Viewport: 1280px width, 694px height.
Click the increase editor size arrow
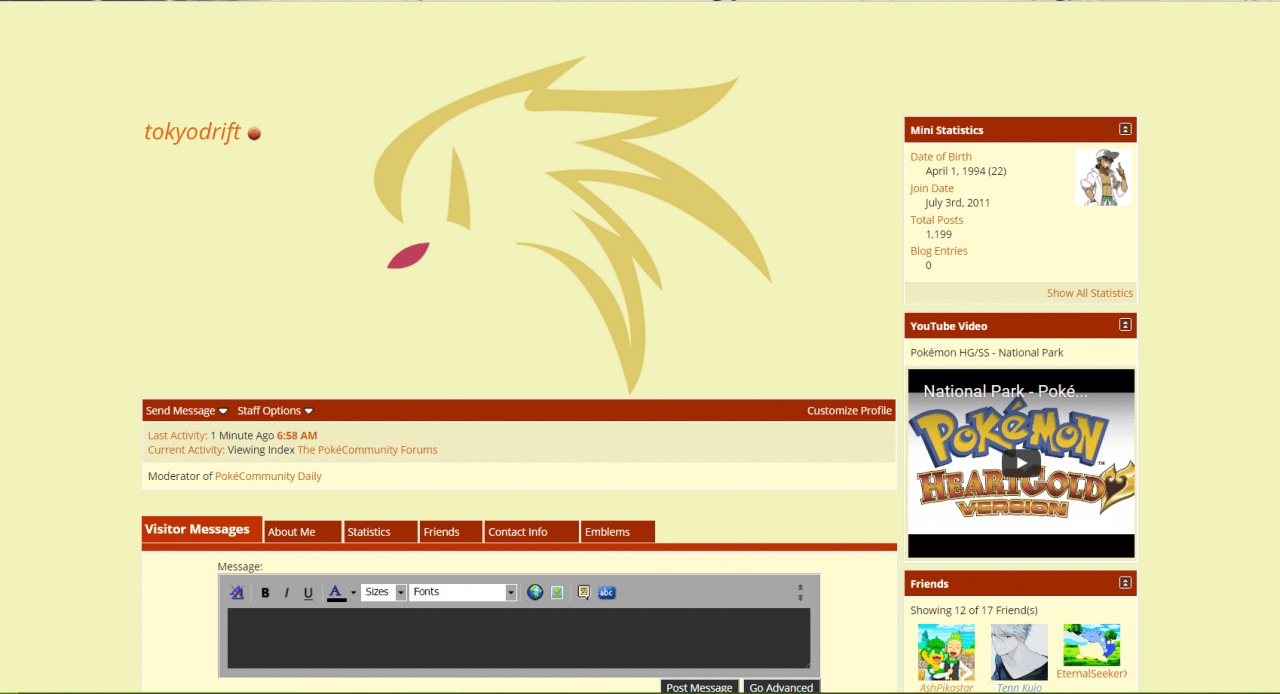[800, 597]
